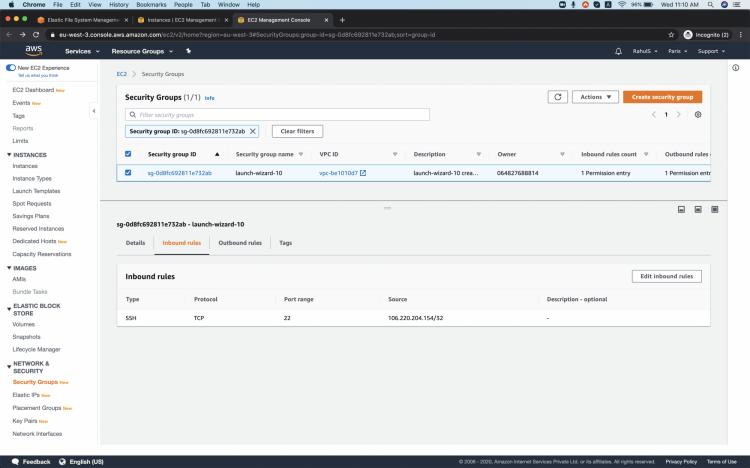Collapse the left navigation sidebar arrow

93,110
